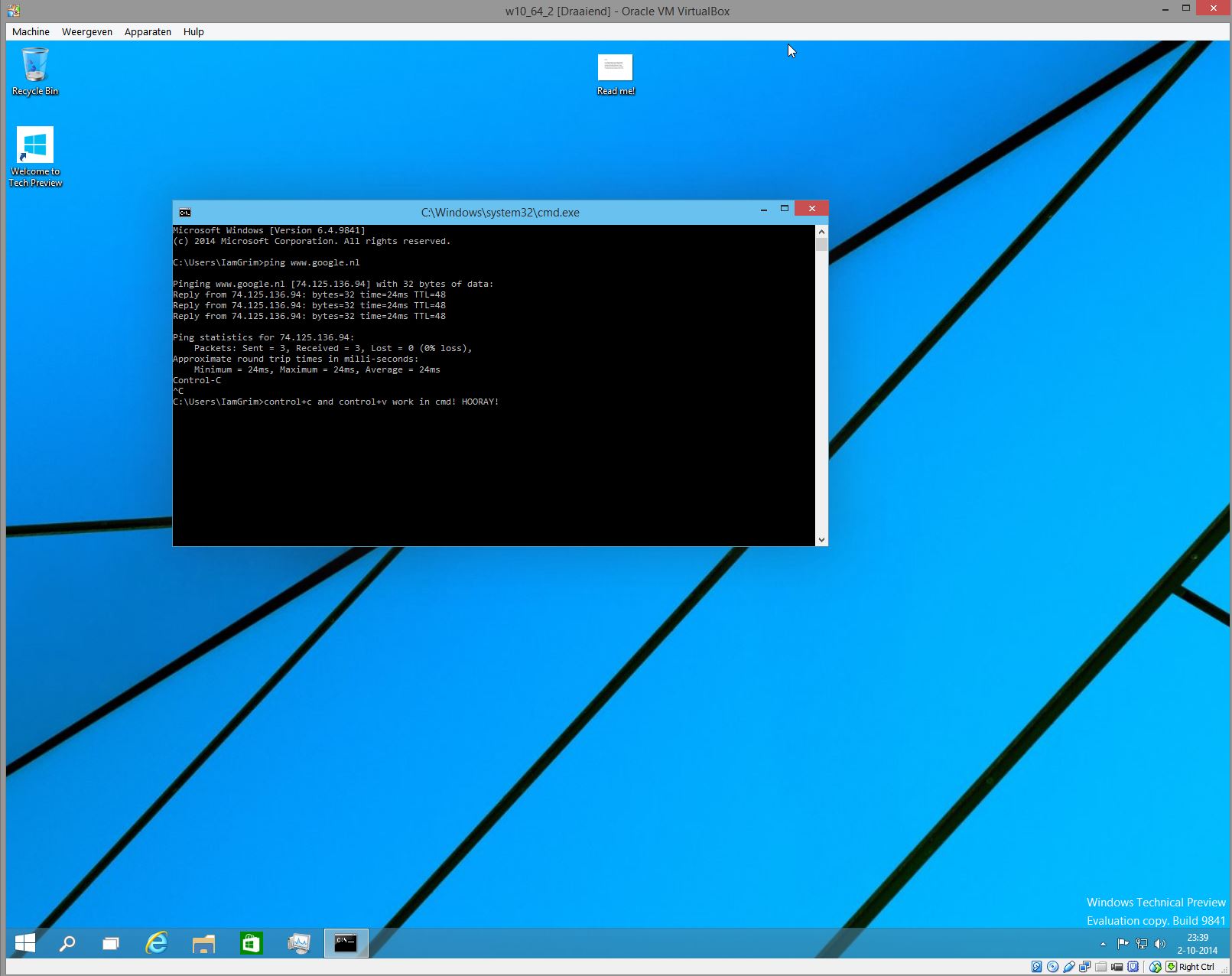Screen dimensions: 1232x976
Task: Select the cmd.exe taskbar button
Action: coord(346,943)
